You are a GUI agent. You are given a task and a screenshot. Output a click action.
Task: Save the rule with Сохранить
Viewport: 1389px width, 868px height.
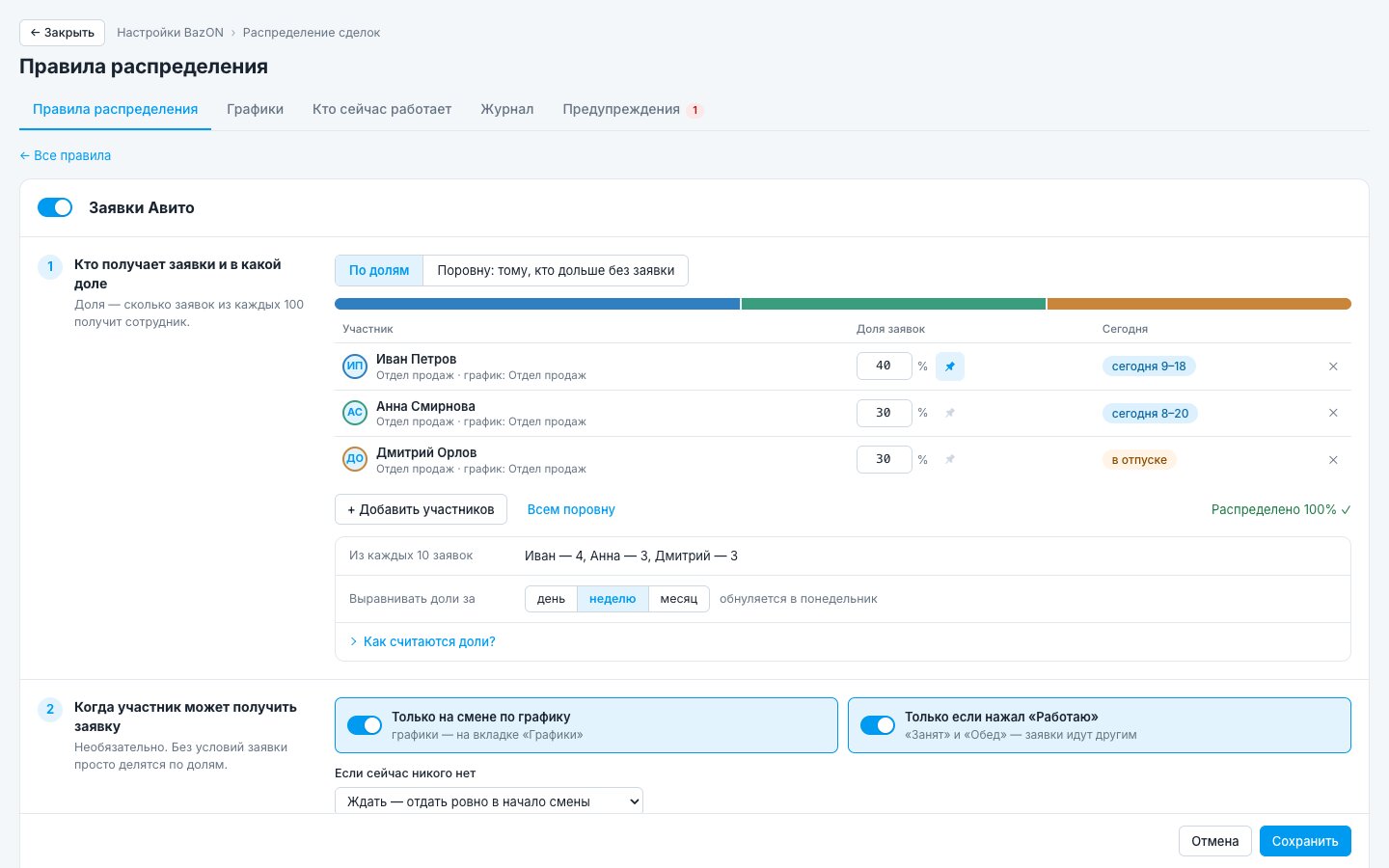[x=1305, y=841]
